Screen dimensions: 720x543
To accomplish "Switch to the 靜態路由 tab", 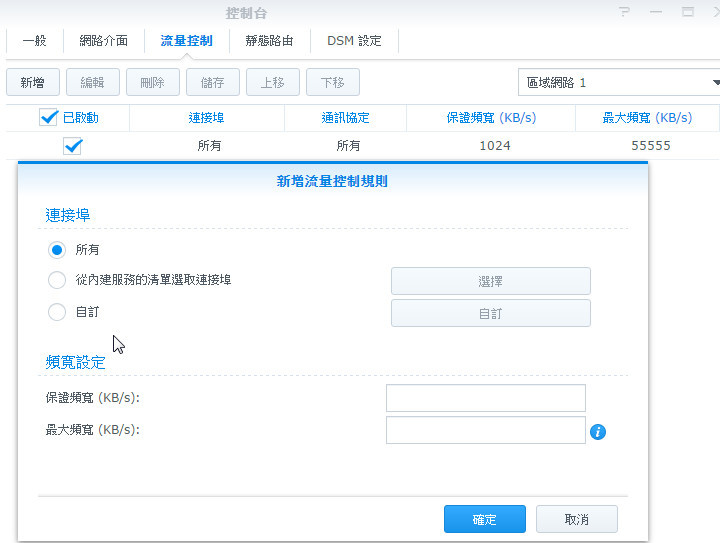I will 269,41.
